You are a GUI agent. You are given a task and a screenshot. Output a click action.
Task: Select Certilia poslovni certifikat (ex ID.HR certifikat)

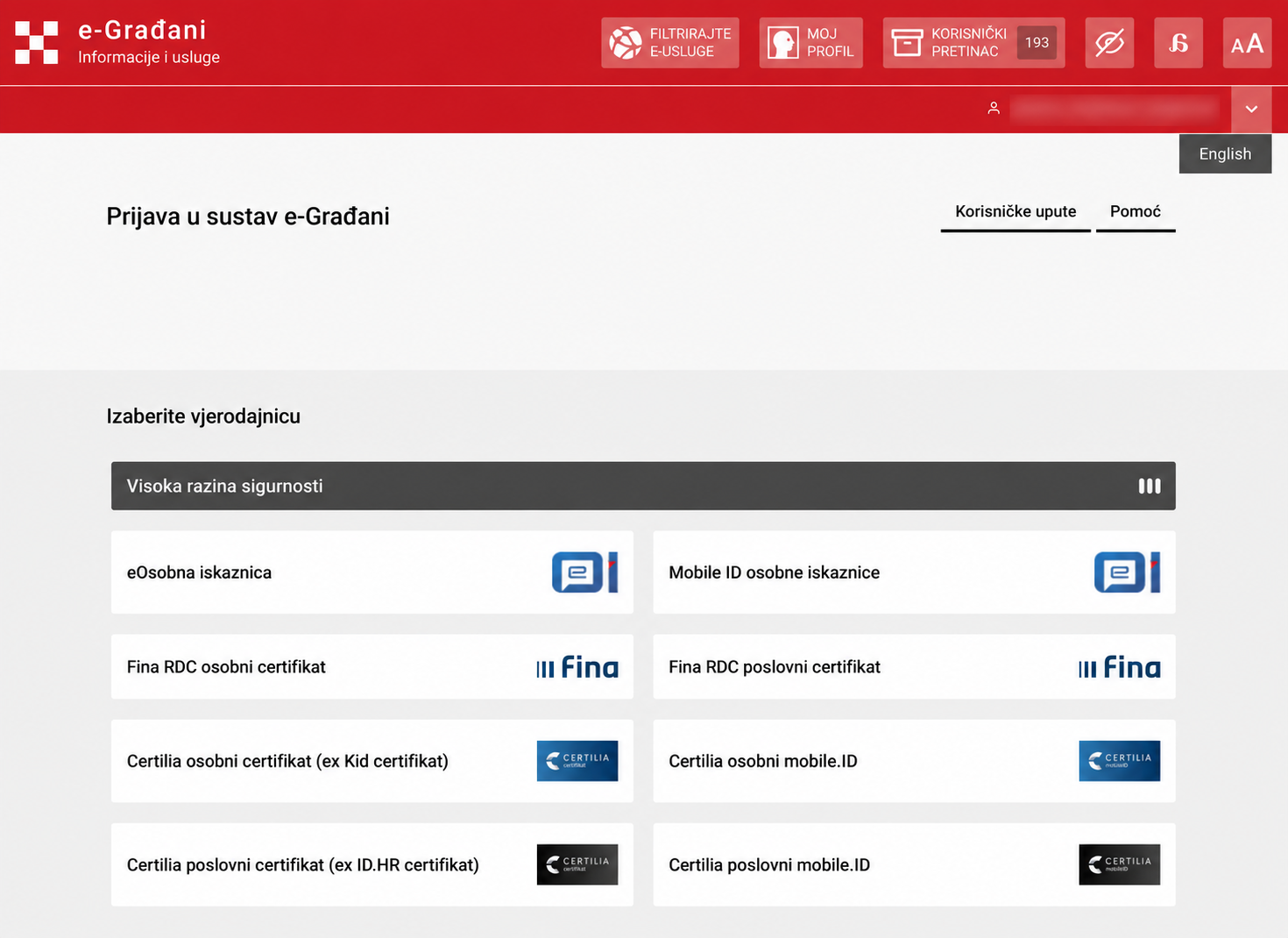pyautogui.click(x=372, y=864)
